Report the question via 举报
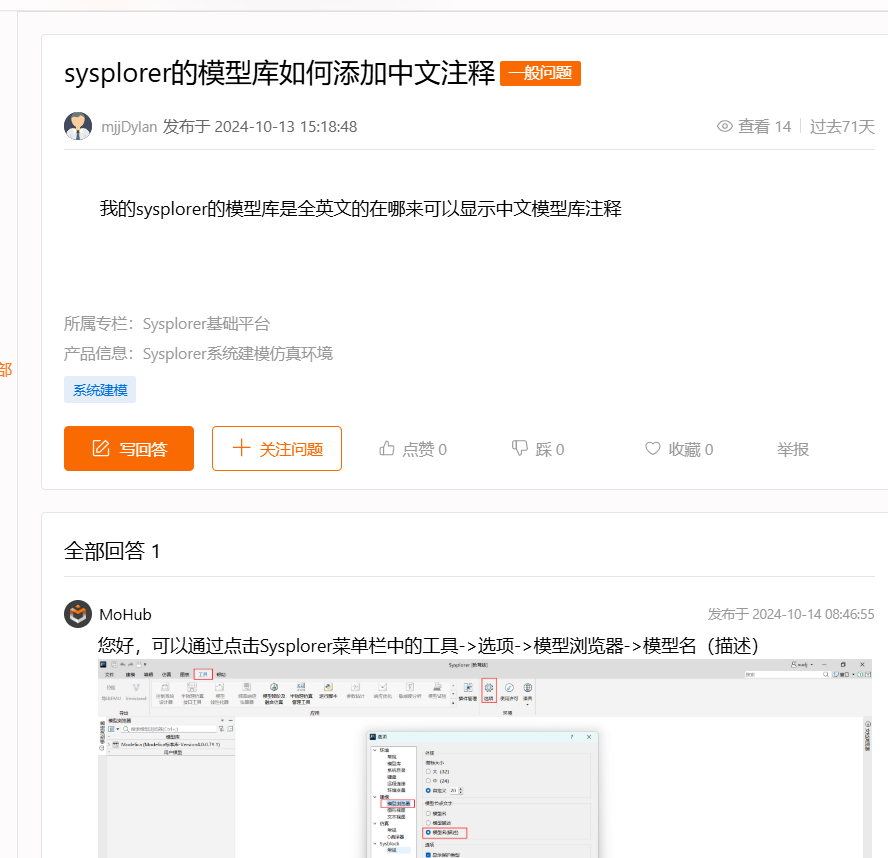The image size is (888, 858). (792, 449)
